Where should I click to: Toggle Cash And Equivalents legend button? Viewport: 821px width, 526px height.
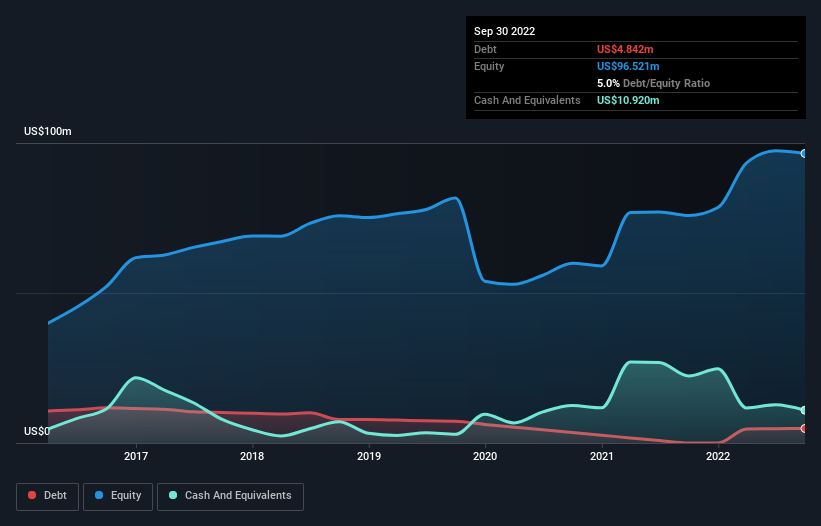(230, 496)
